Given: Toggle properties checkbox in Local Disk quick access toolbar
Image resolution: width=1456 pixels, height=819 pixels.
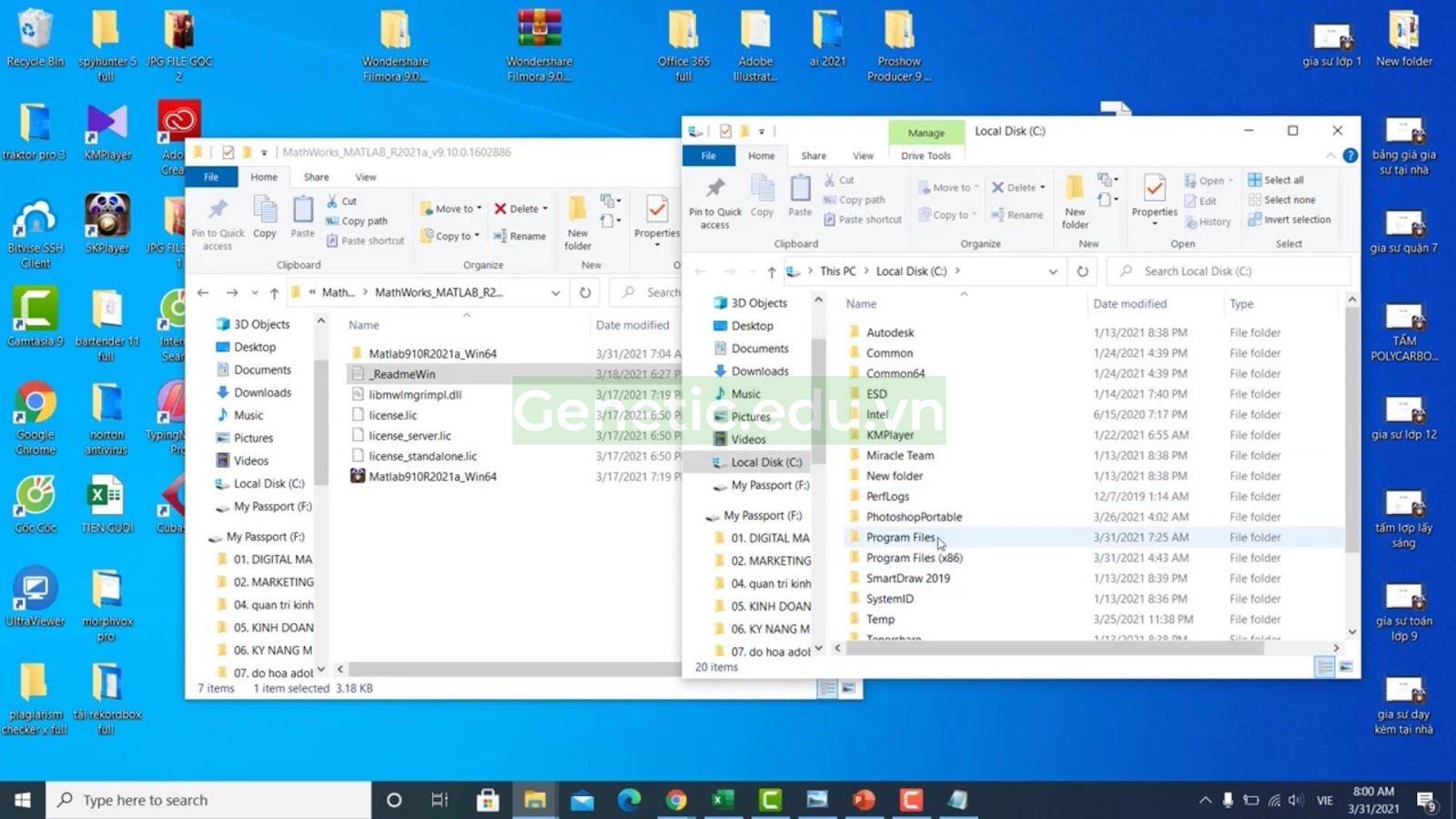Looking at the screenshot, I should pyautogui.click(x=725, y=131).
